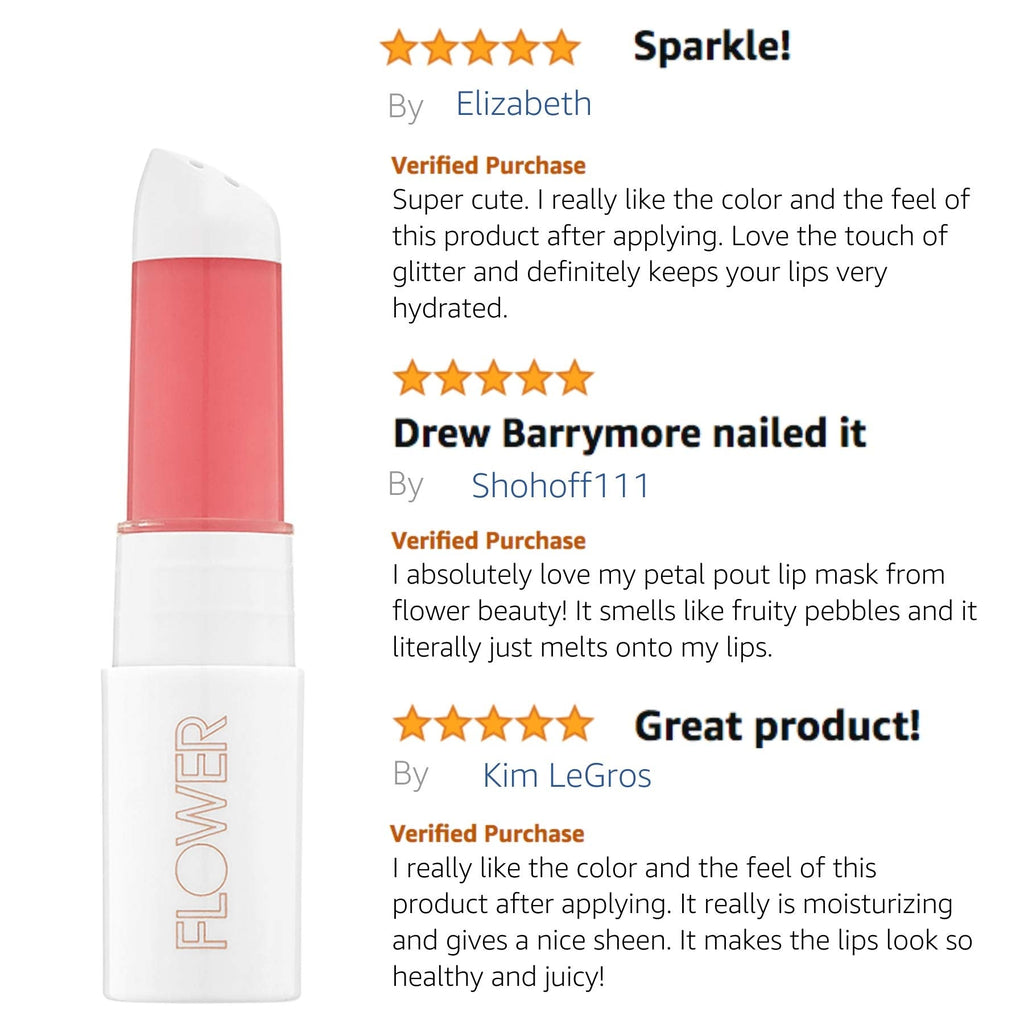Click the Great product! review title

click(x=777, y=726)
